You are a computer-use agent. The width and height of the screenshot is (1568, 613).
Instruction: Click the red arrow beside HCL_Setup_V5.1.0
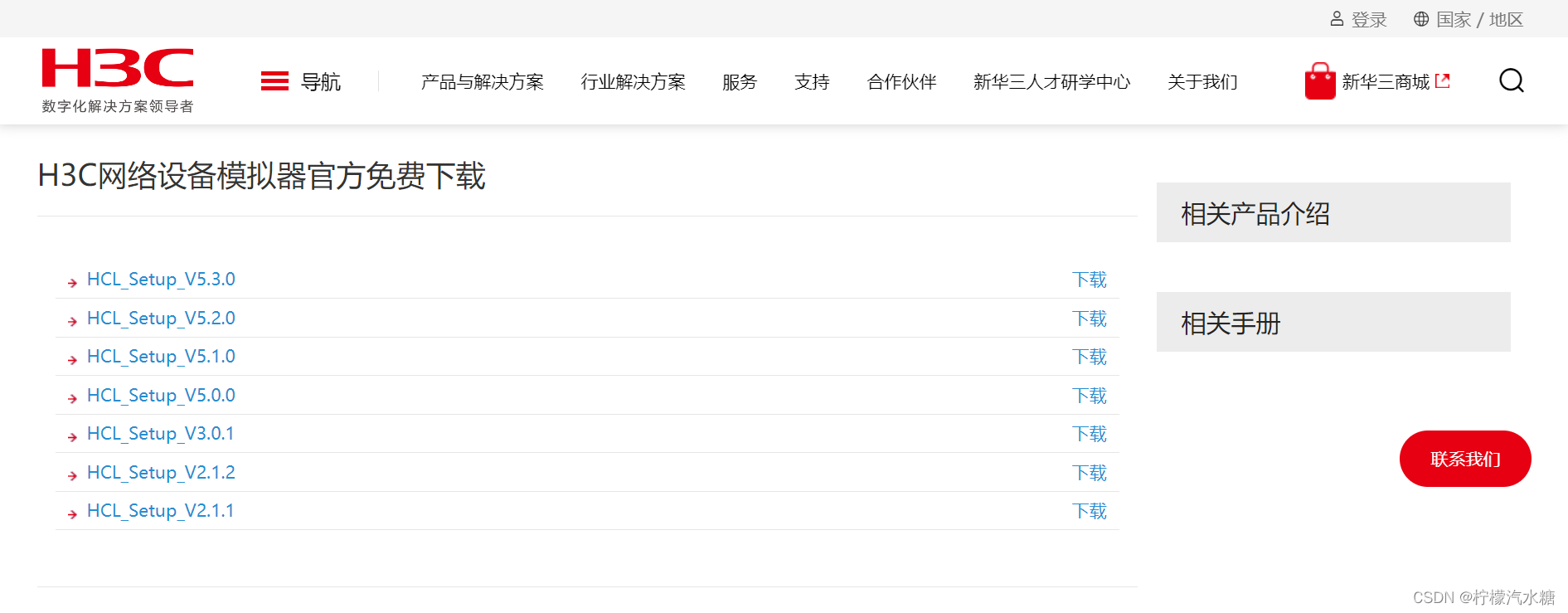72,360
